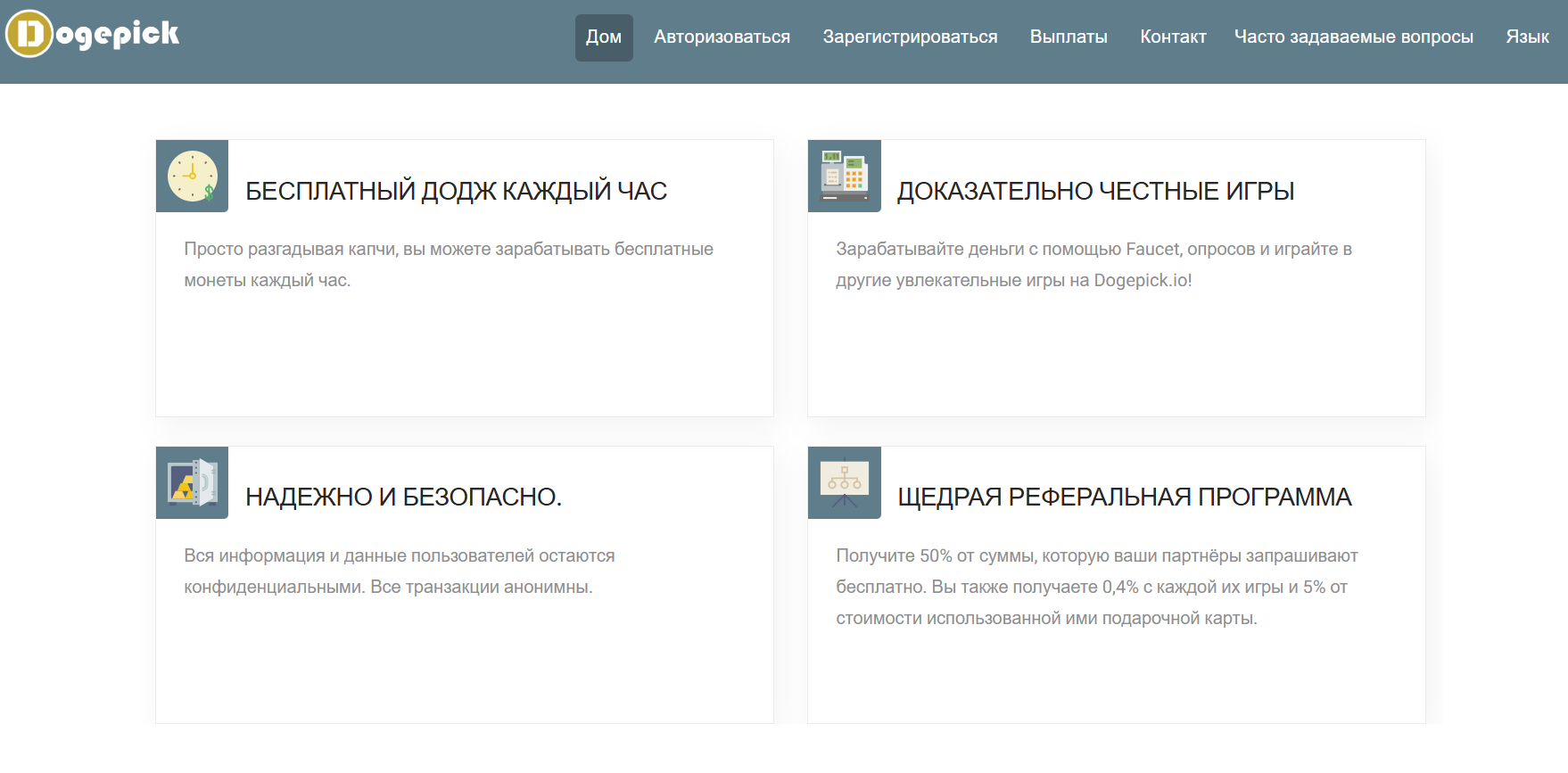Click the Faucet and surveys description text
Viewport: 1568px width, 773px height.
click(1093, 265)
